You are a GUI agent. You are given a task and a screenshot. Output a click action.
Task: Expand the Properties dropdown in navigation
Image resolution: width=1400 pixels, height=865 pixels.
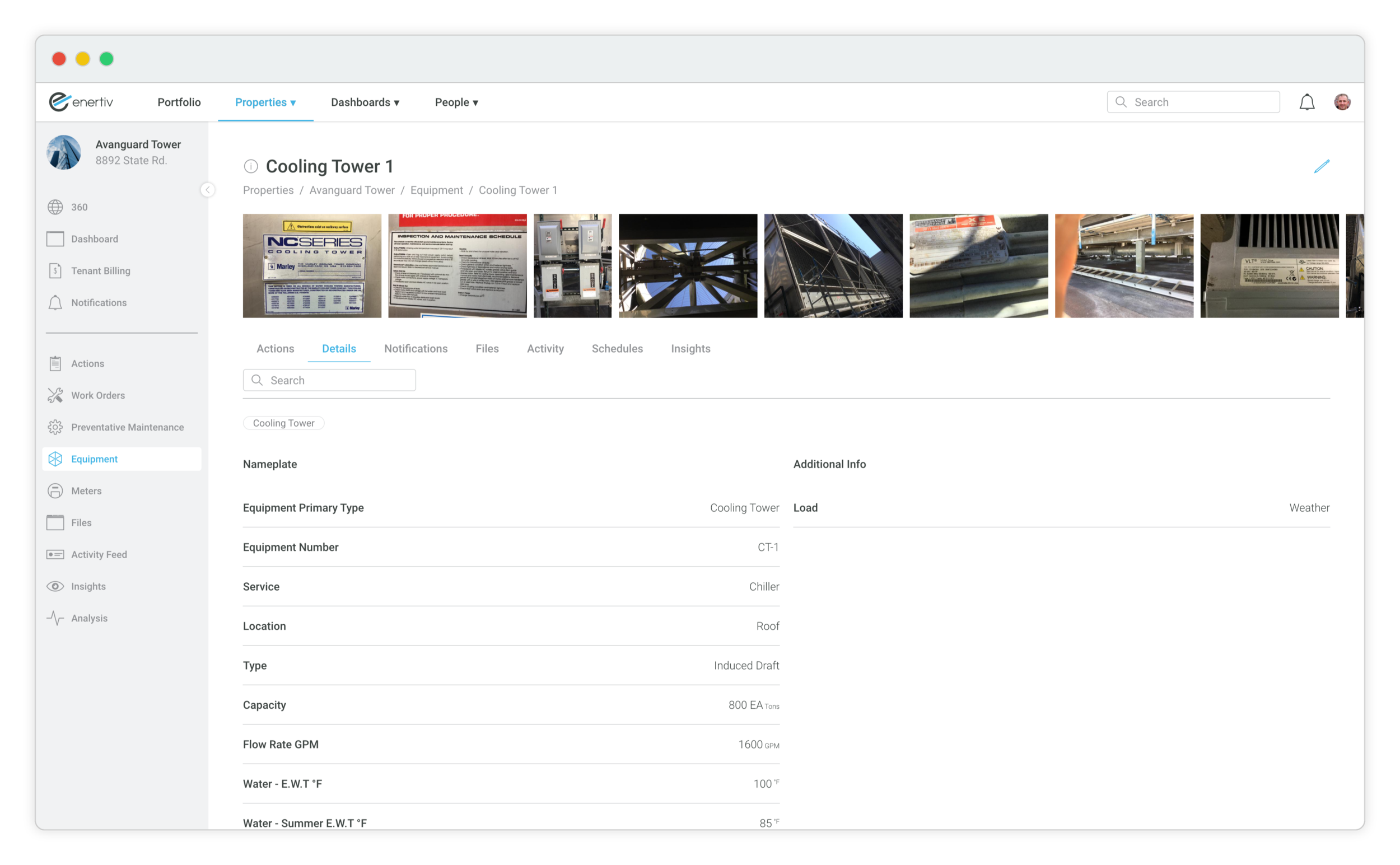[x=266, y=101]
